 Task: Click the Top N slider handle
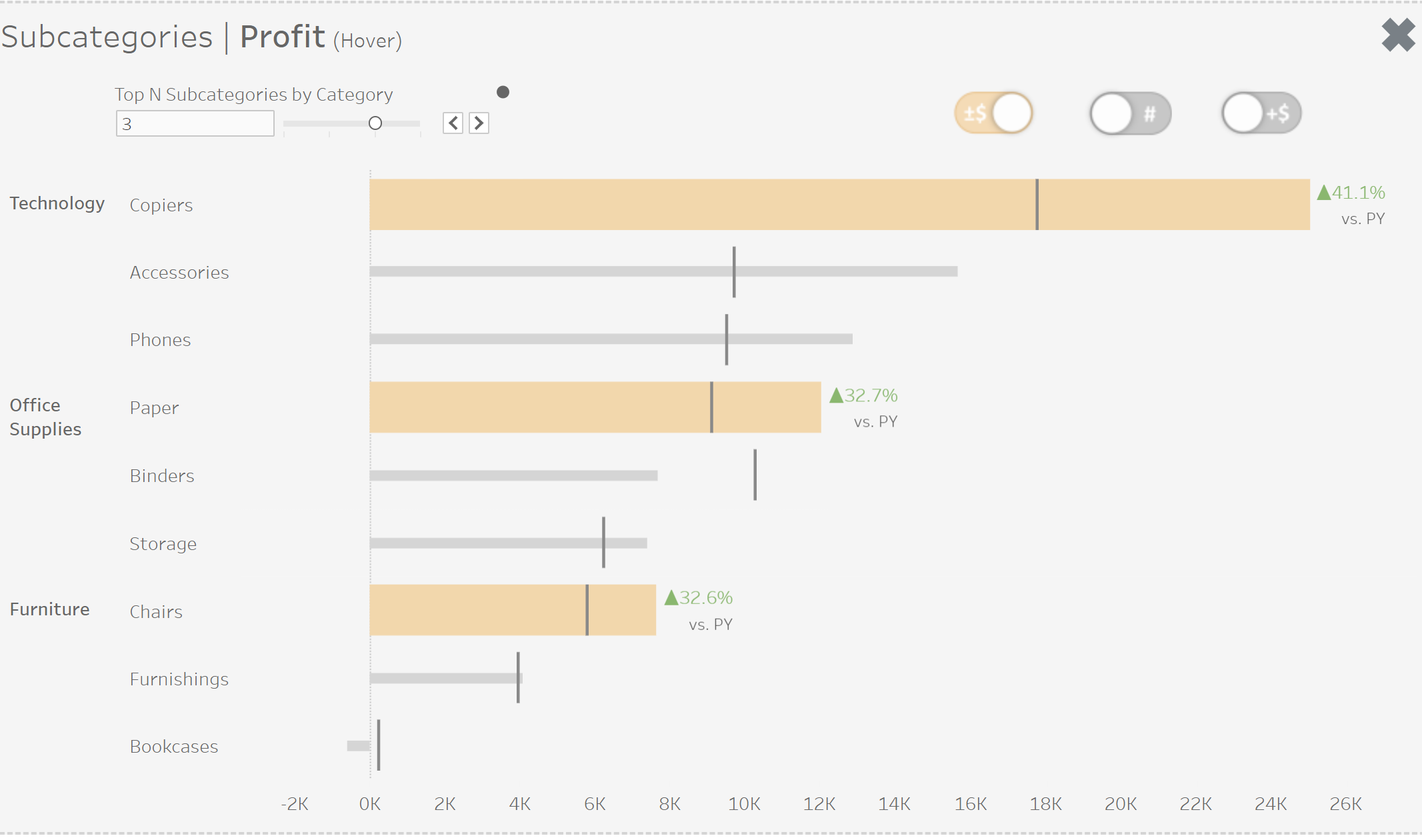[375, 123]
